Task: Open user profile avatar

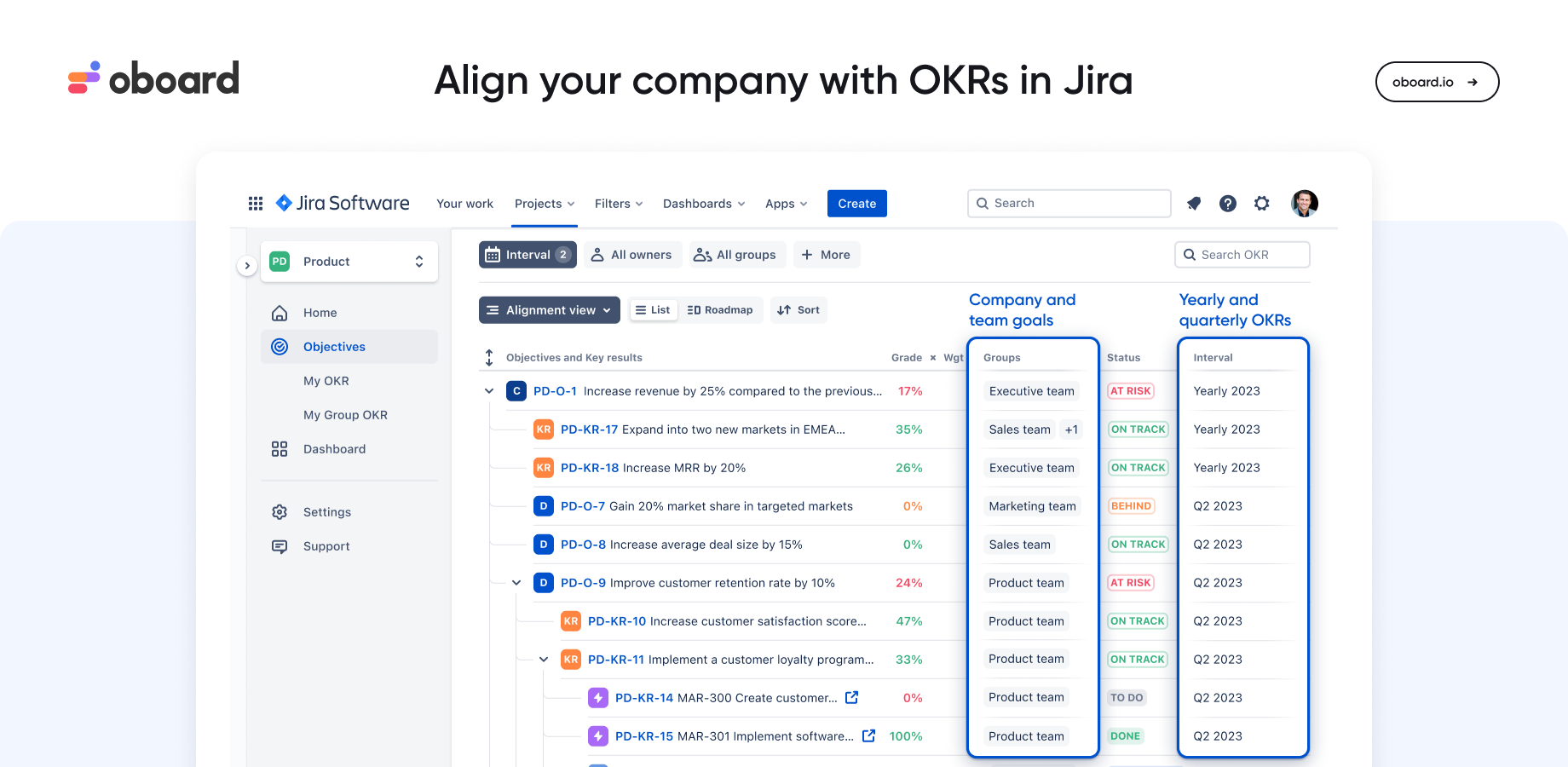Action: coord(1305,203)
